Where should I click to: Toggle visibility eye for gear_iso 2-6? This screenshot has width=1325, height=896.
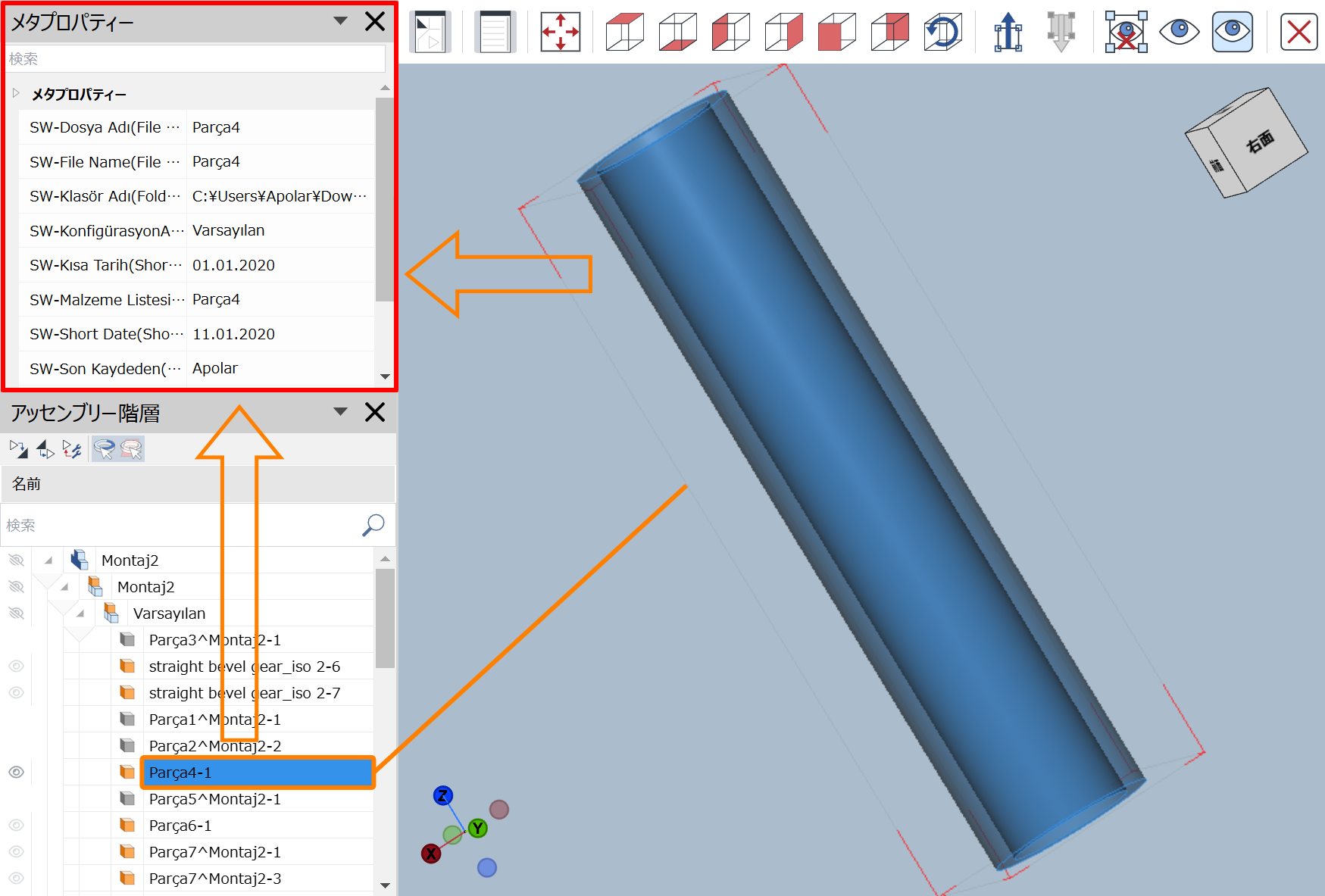click(x=16, y=667)
